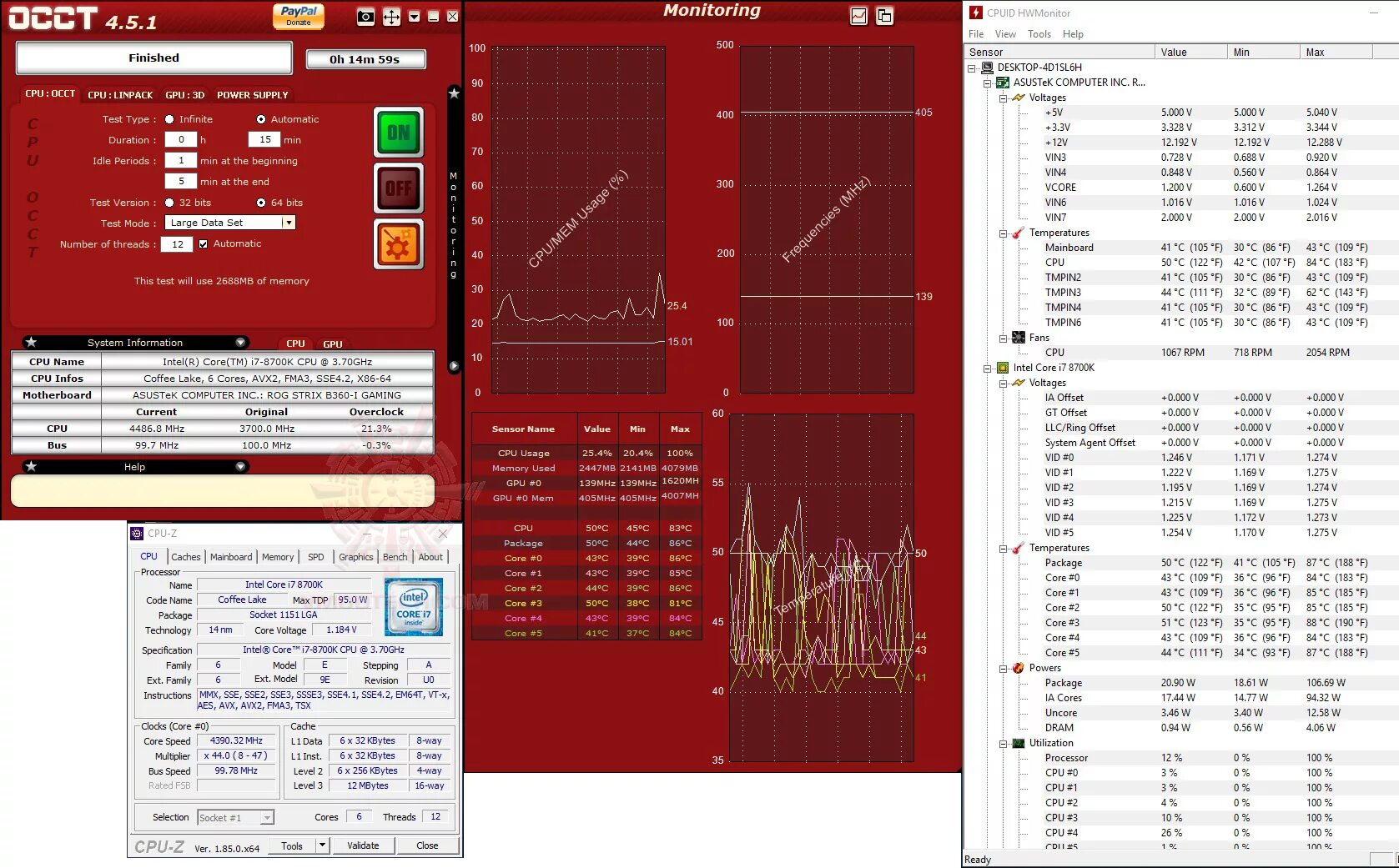This screenshot has height=868, width=1399.
Task: Click the Powers flame icon in HWMonitor
Action: coord(1019,668)
